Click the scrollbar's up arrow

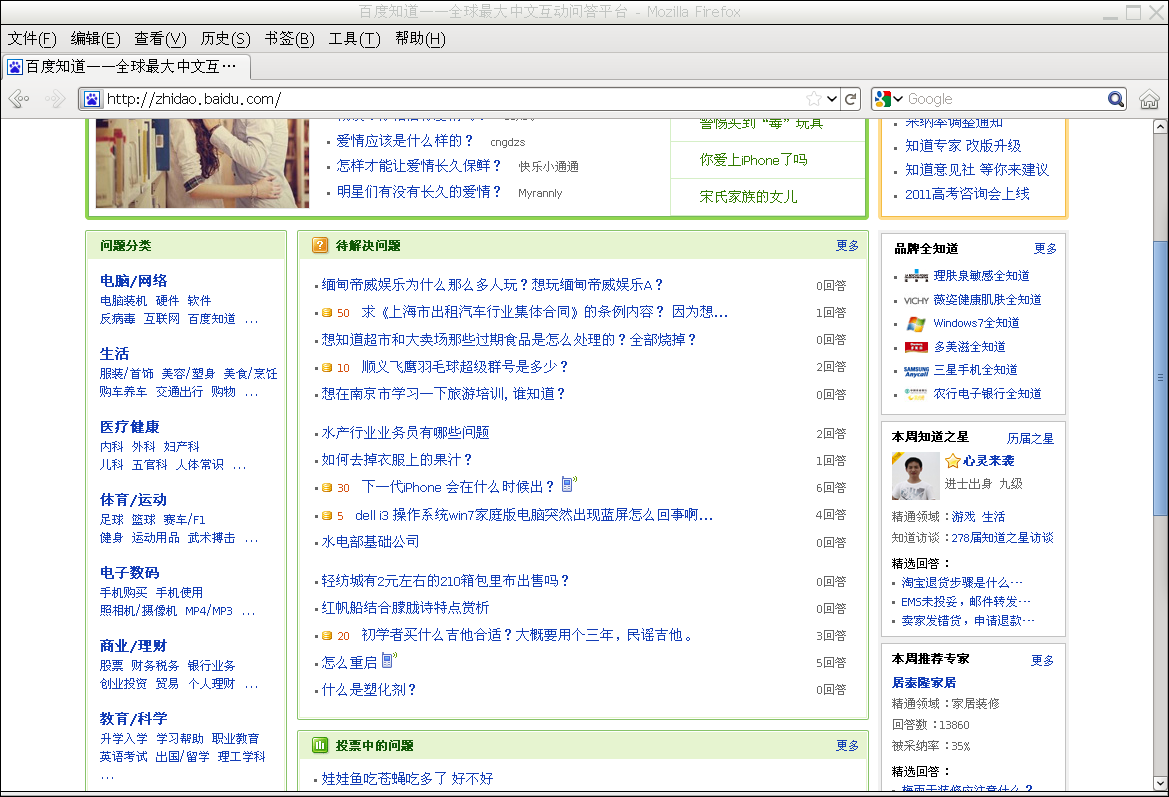[x=1160, y=127]
